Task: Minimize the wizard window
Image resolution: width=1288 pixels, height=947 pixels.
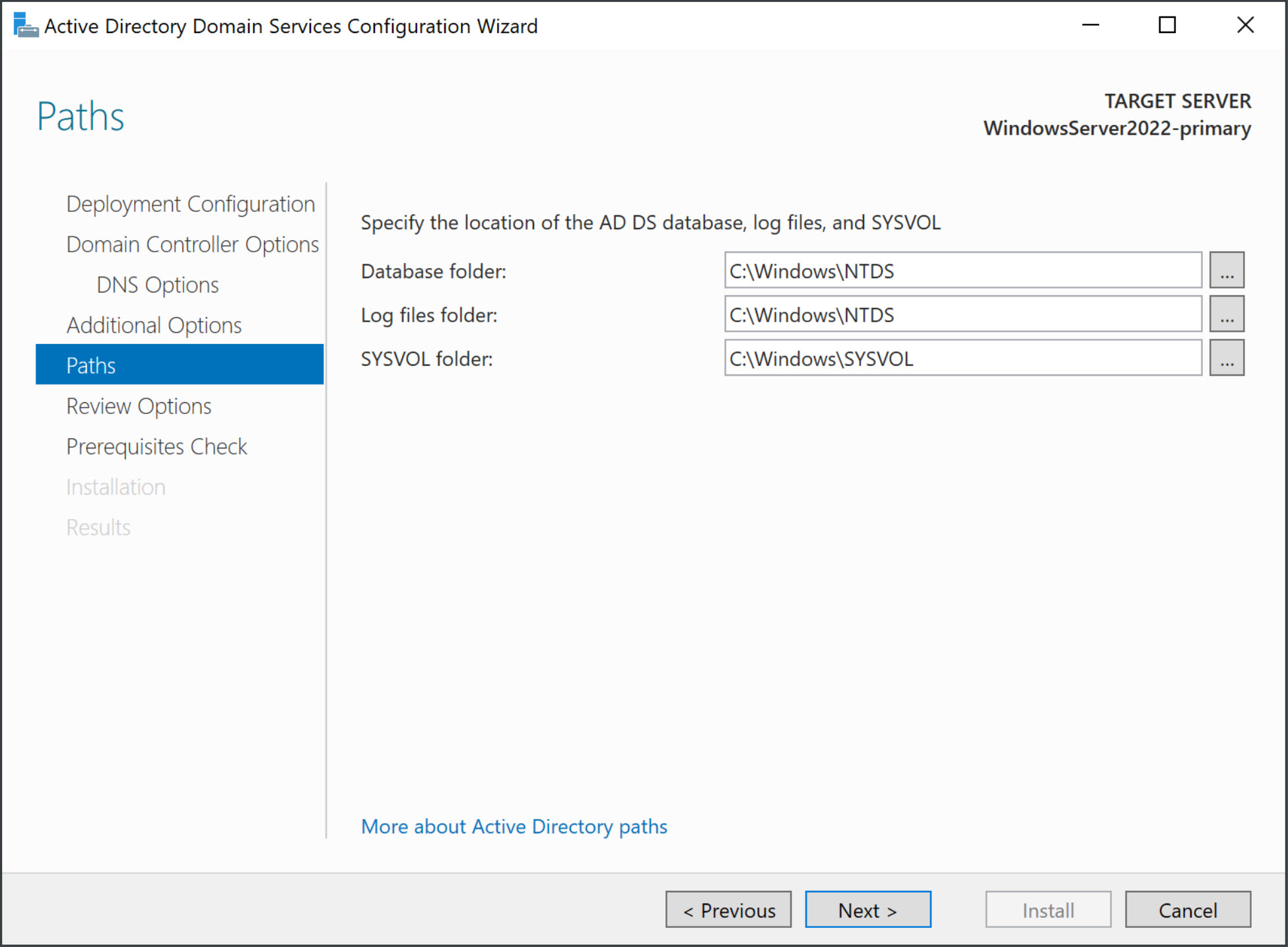Action: 1089,25
